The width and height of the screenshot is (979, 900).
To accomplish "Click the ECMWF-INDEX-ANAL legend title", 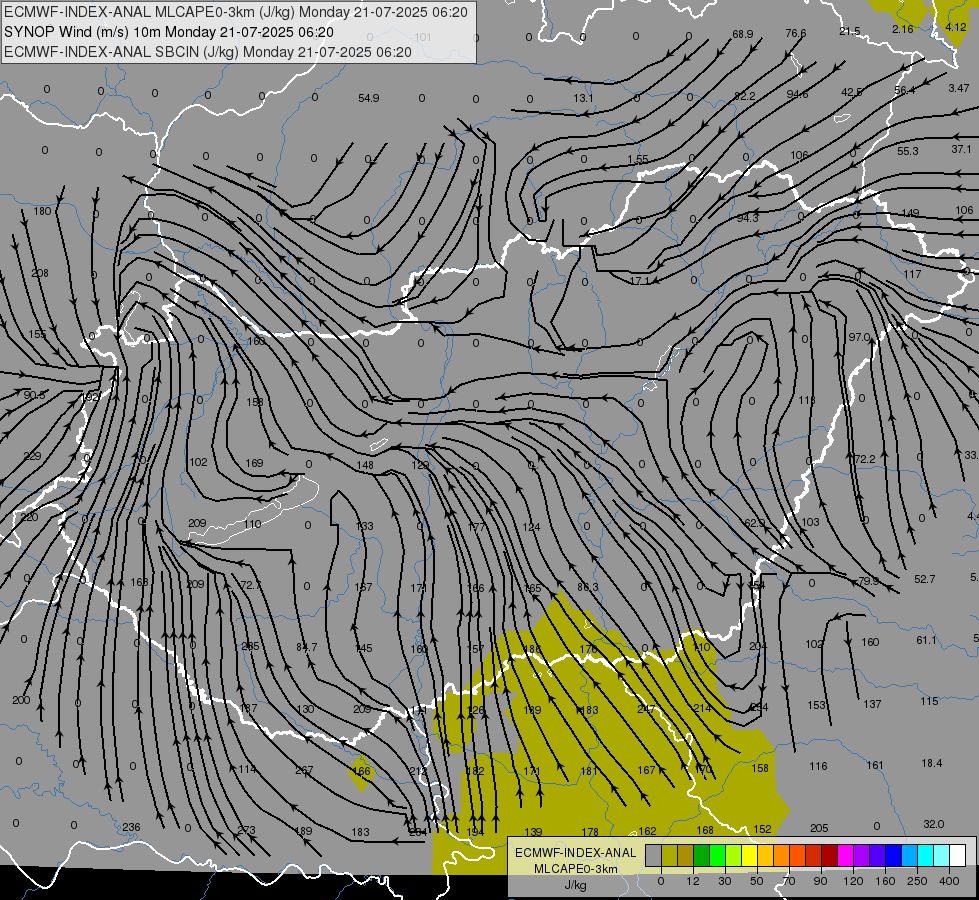I will (575, 853).
